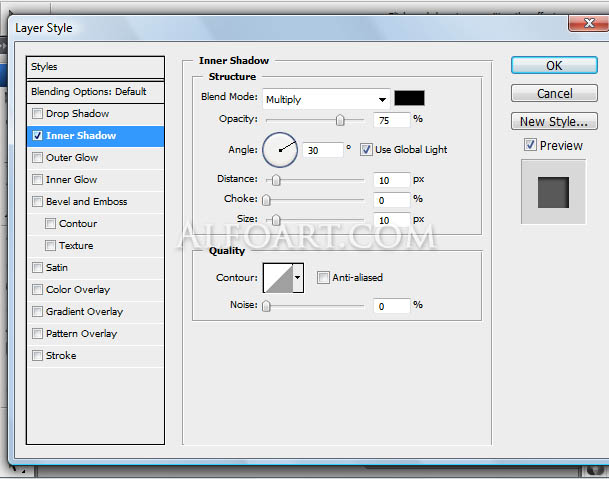Click the Noise slider handle

click(x=266, y=306)
